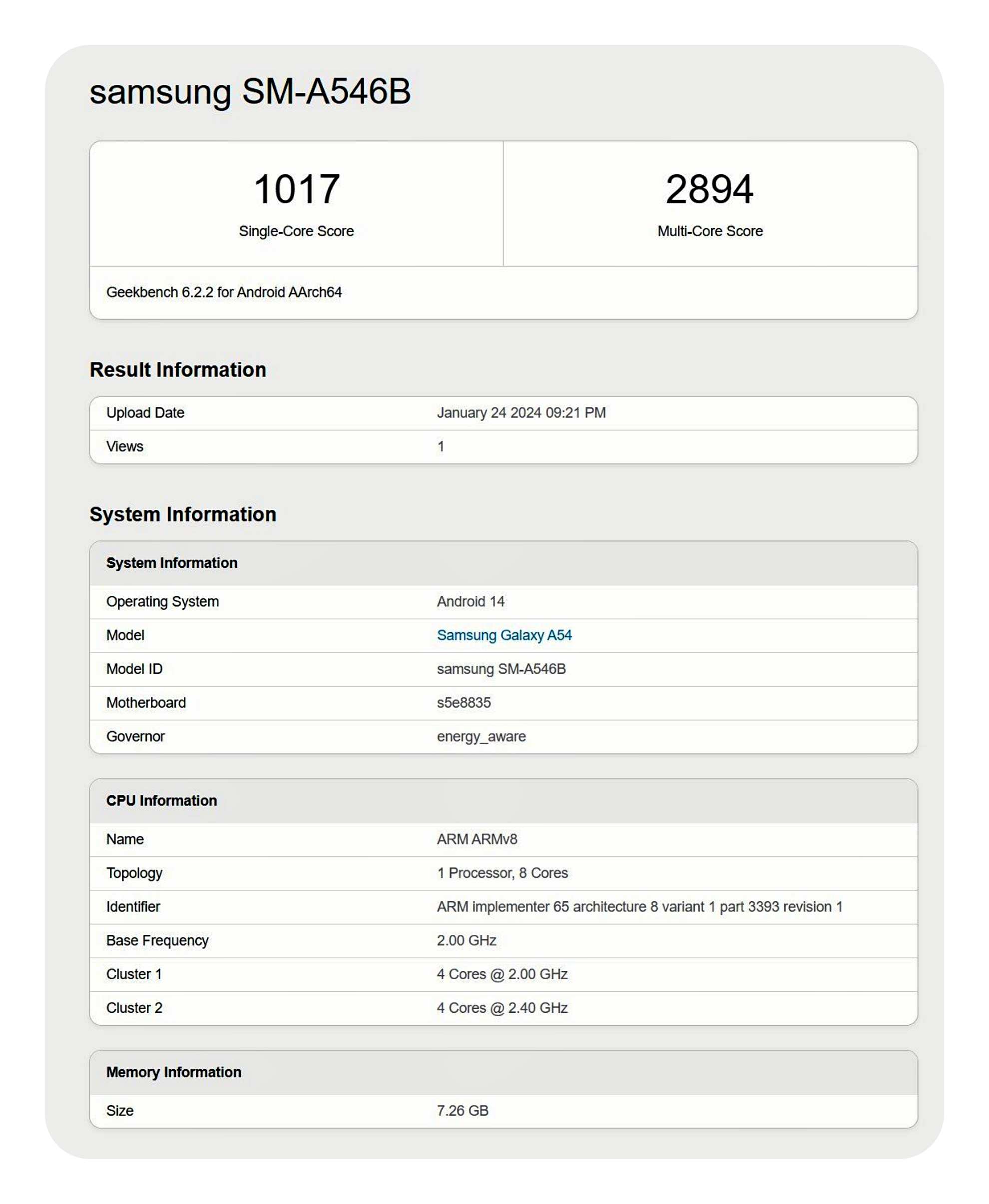The image size is (989, 1204).
Task: Click the Single-Core Score label
Action: [296, 231]
